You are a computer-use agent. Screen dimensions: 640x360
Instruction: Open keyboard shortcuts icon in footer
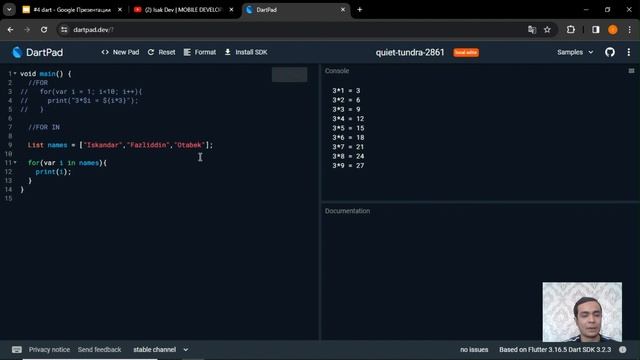[x=17, y=350]
